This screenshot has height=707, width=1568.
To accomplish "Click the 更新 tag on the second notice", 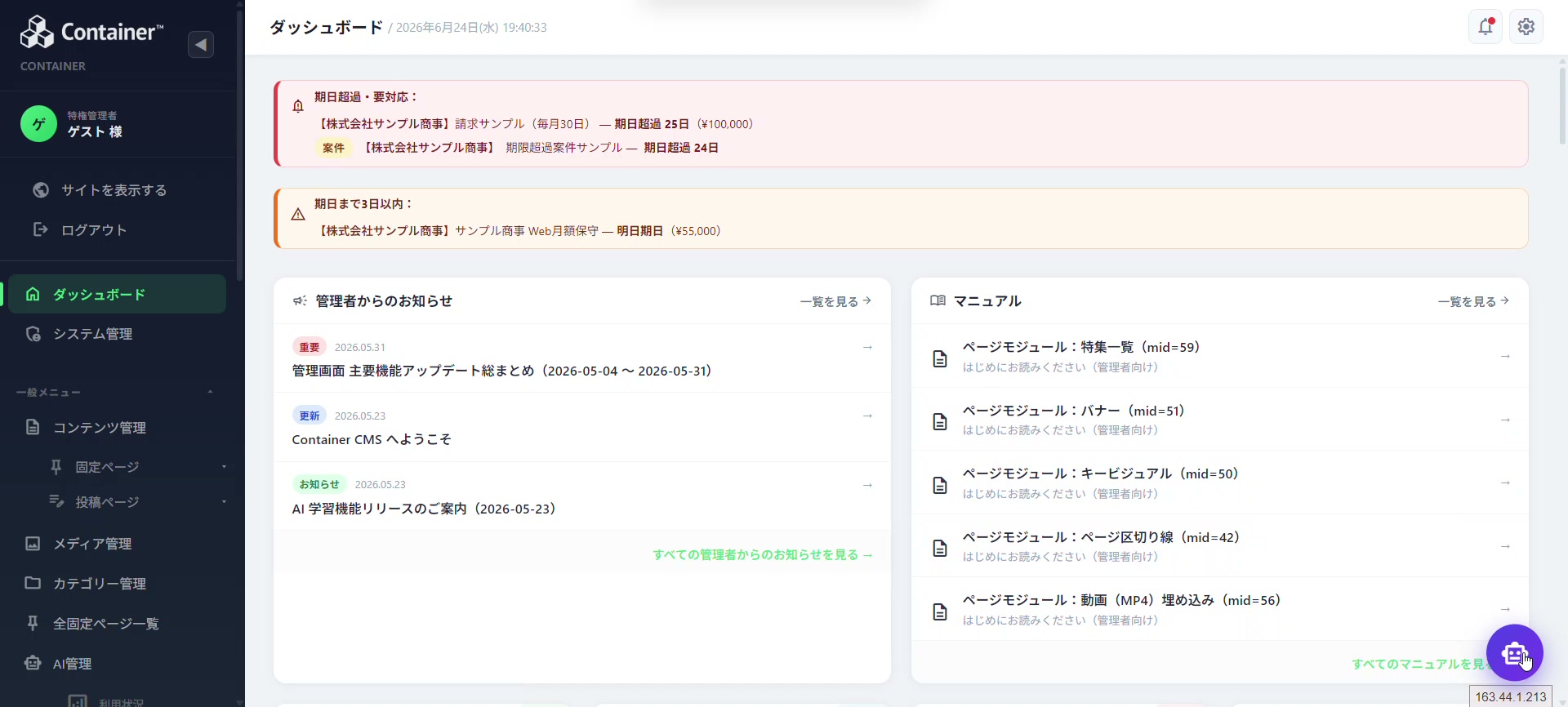I will tap(310, 416).
